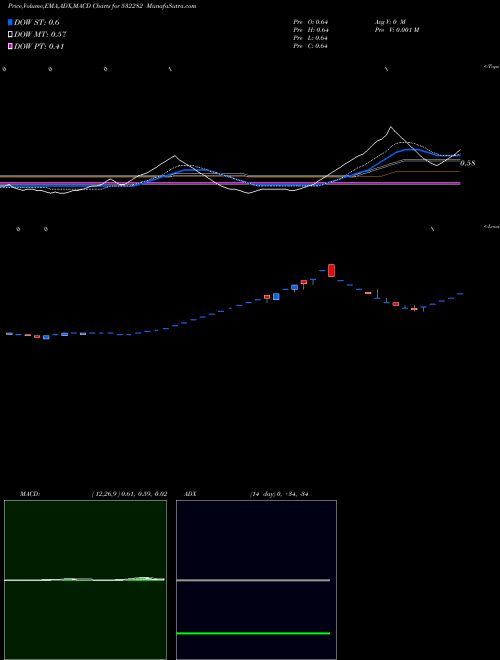Click the chart title mentioning MunafaSutra.com
The image size is (500, 660).
[x=102, y=6]
